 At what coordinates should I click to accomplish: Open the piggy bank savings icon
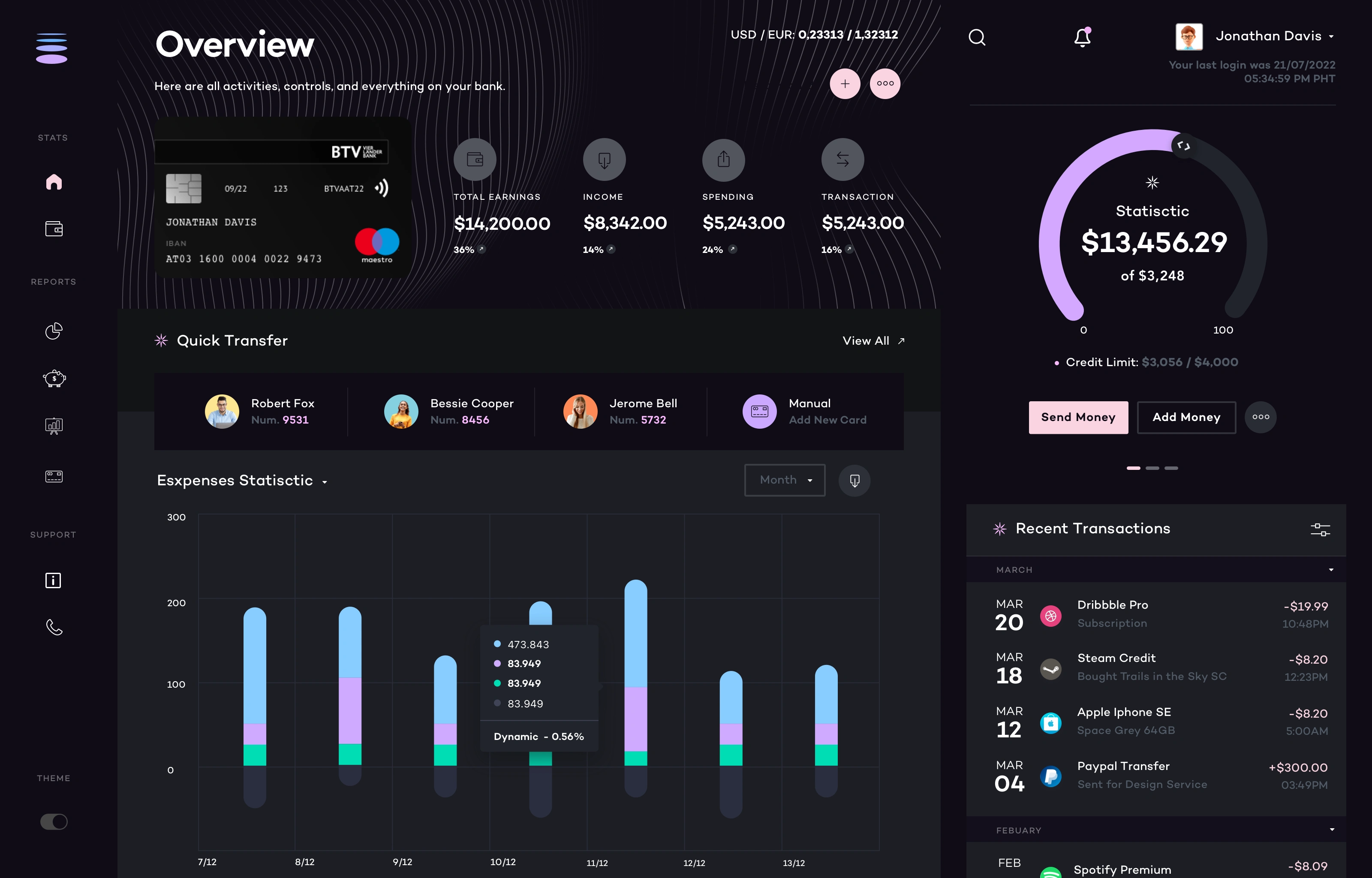54,378
